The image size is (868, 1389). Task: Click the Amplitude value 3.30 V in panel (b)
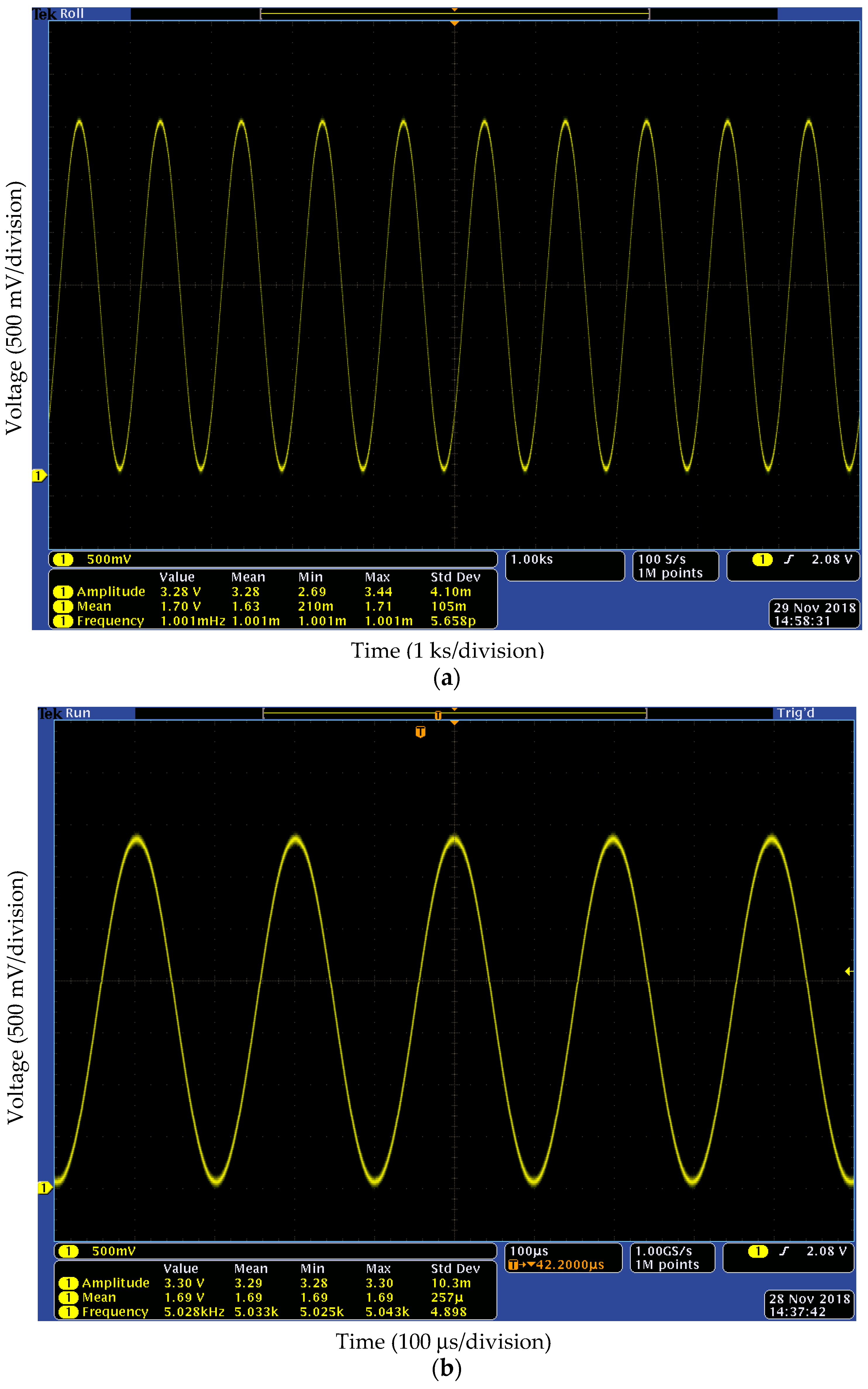pos(184,1283)
